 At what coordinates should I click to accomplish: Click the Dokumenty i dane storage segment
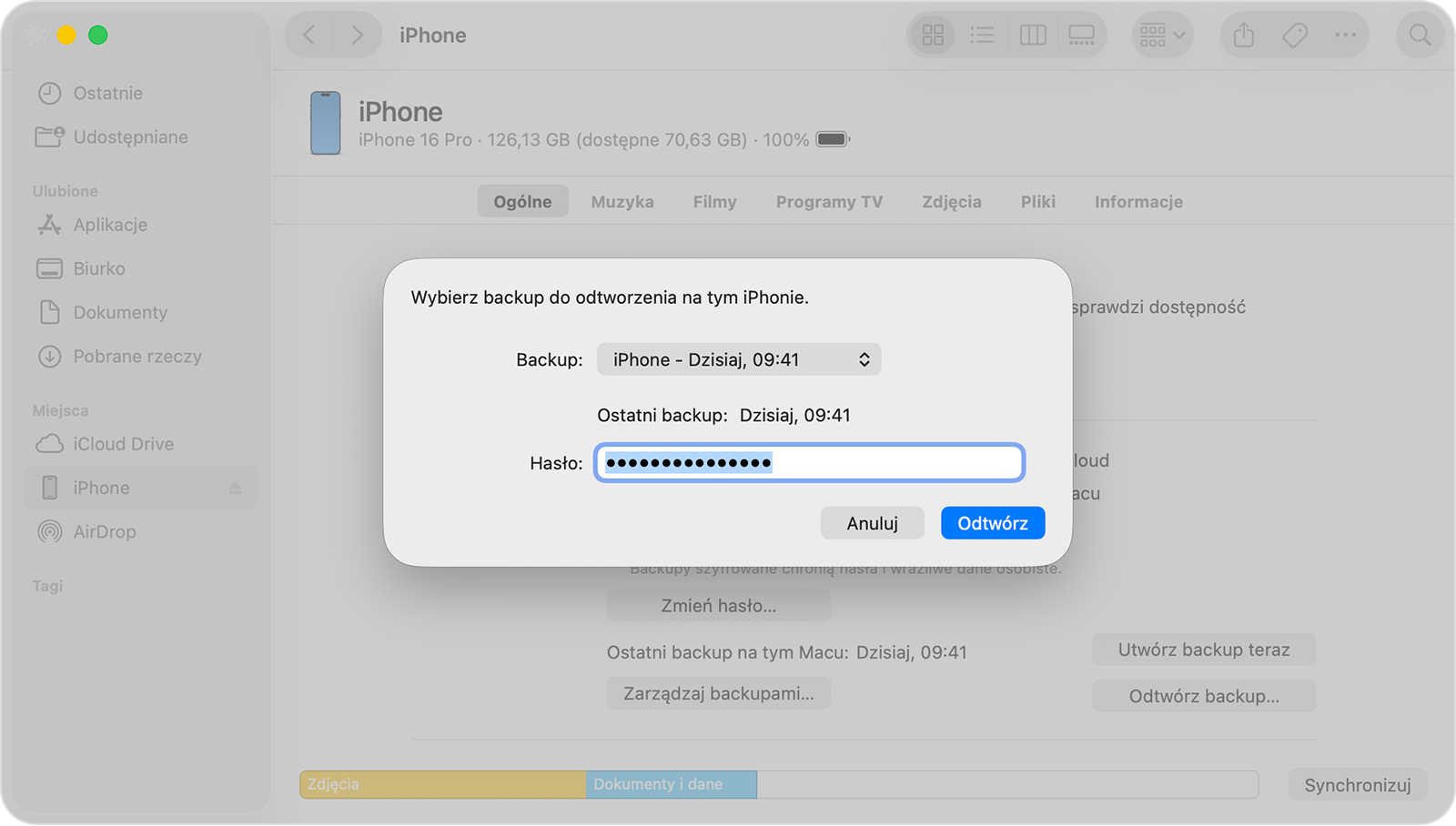pos(672,784)
